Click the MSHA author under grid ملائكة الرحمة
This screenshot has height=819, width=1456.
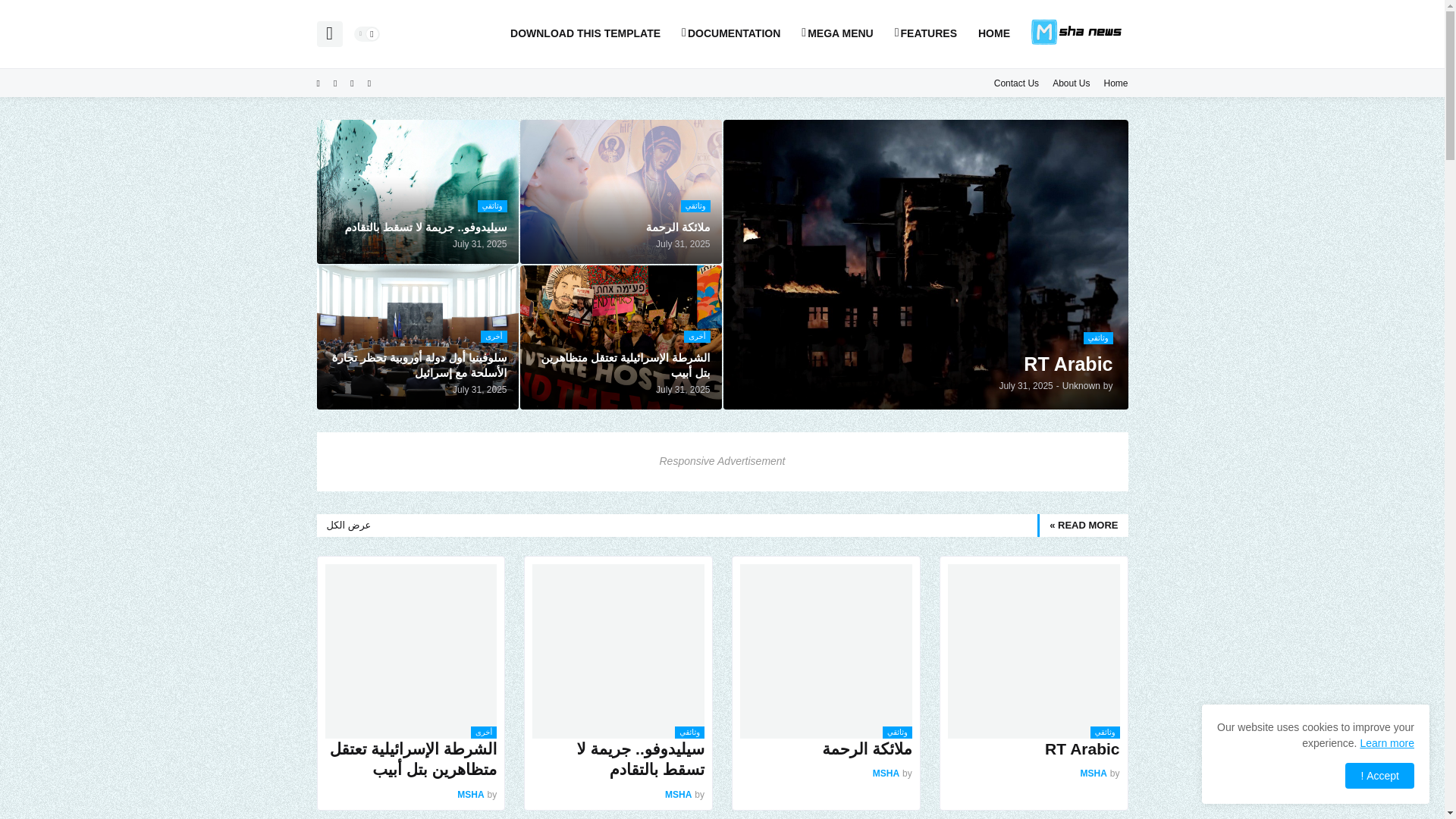click(886, 773)
